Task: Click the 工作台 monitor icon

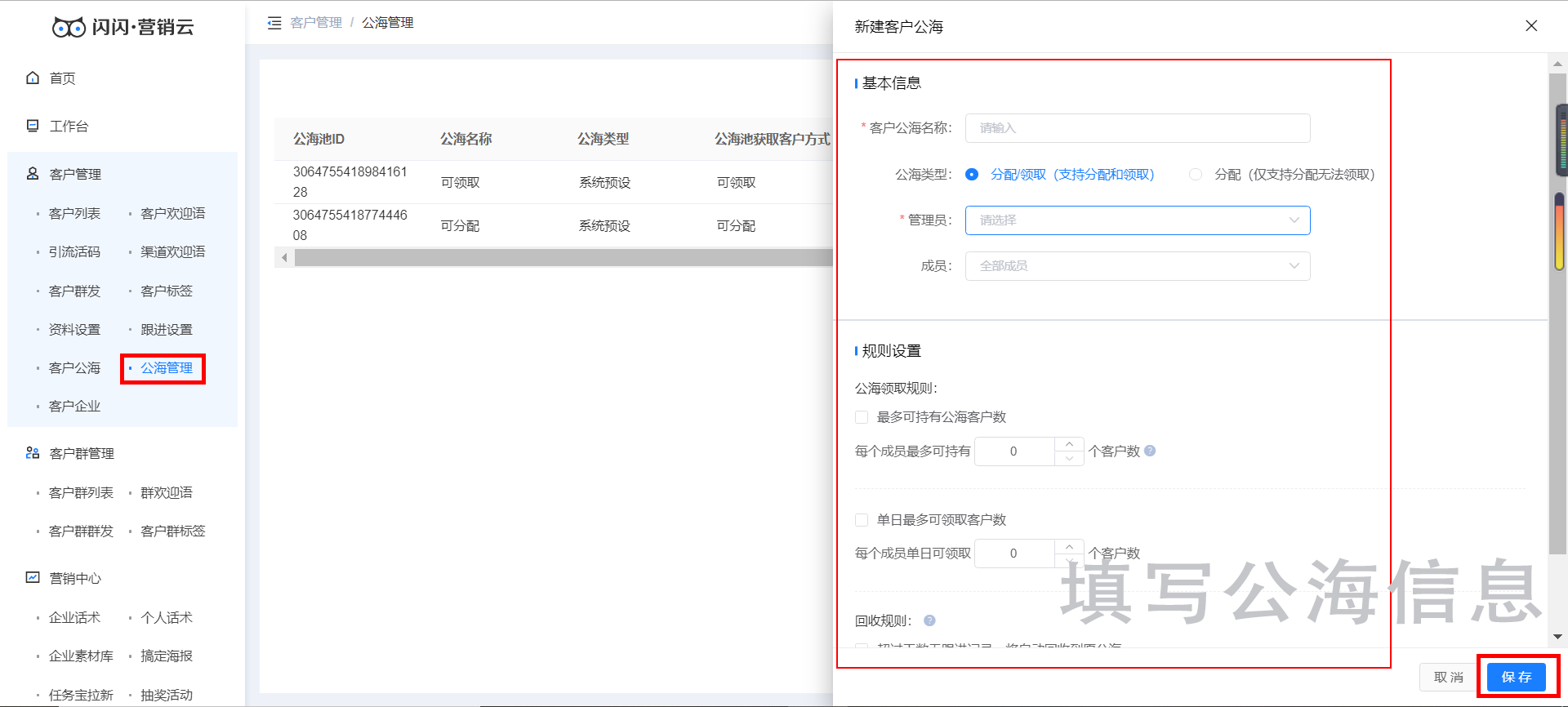Action: pyautogui.click(x=33, y=126)
